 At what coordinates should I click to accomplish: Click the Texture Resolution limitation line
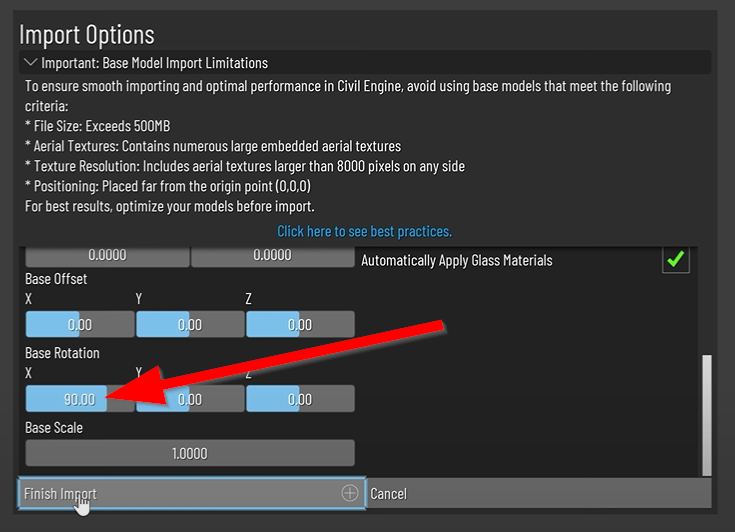(245, 166)
